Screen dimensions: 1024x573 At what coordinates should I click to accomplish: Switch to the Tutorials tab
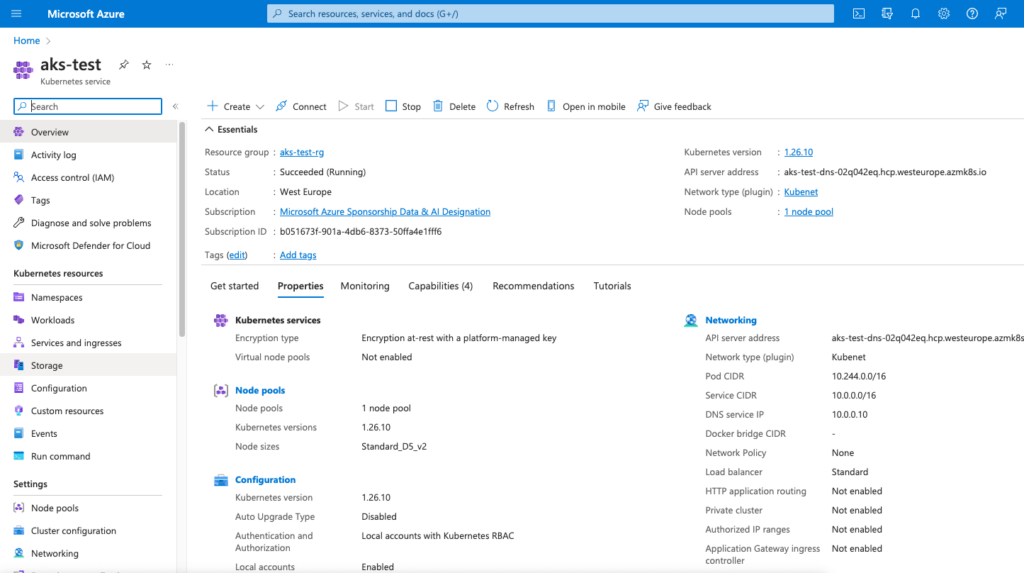pos(612,286)
